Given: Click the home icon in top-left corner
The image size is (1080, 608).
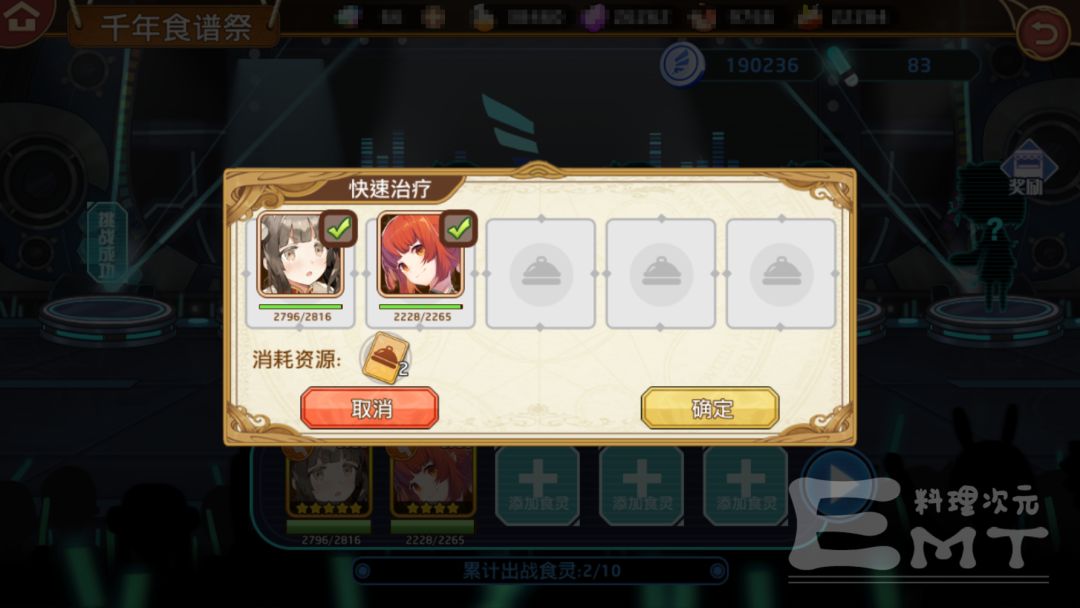Looking at the screenshot, I should [x=21, y=17].
